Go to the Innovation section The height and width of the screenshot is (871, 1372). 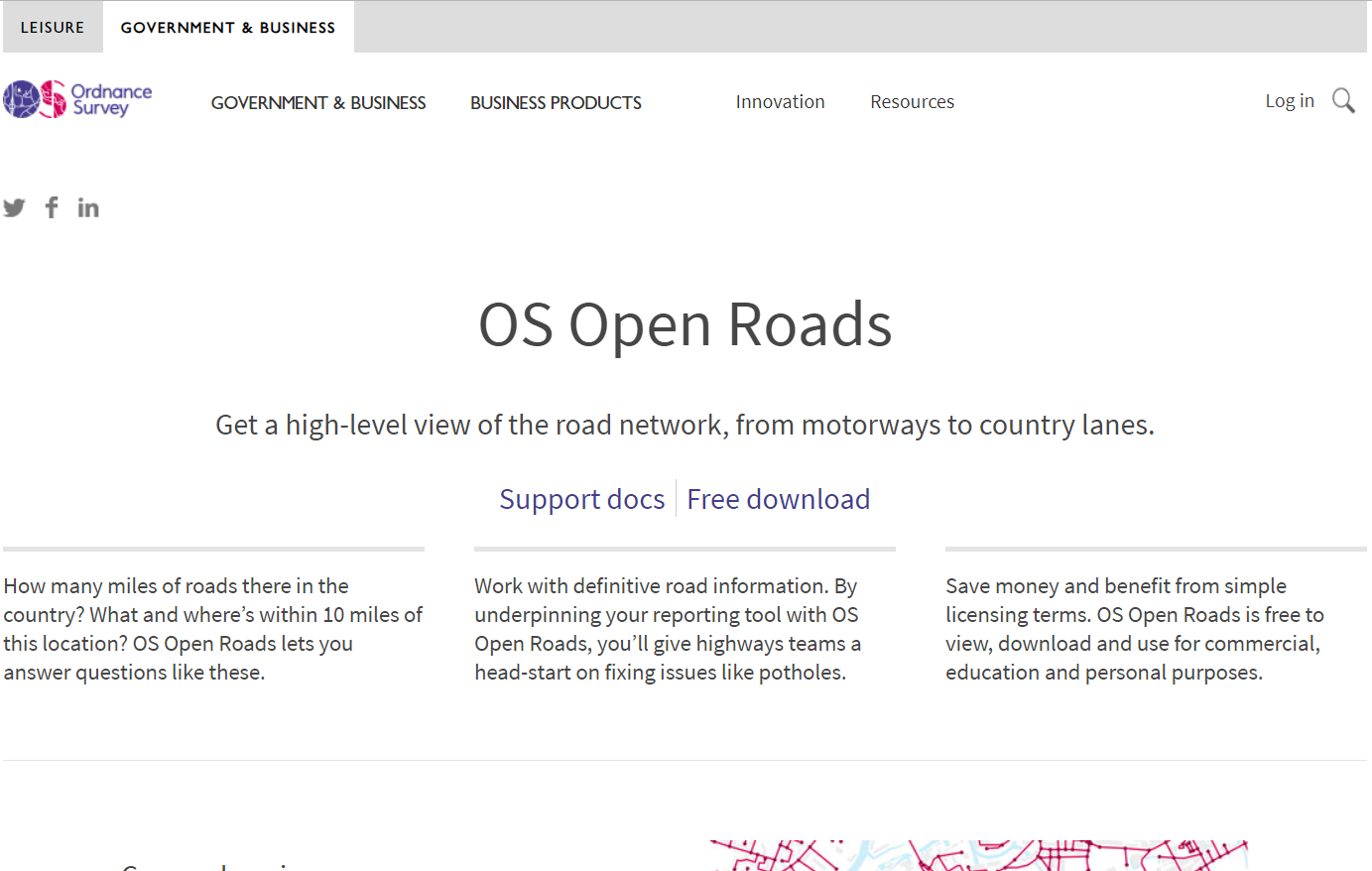pos(780,101)
